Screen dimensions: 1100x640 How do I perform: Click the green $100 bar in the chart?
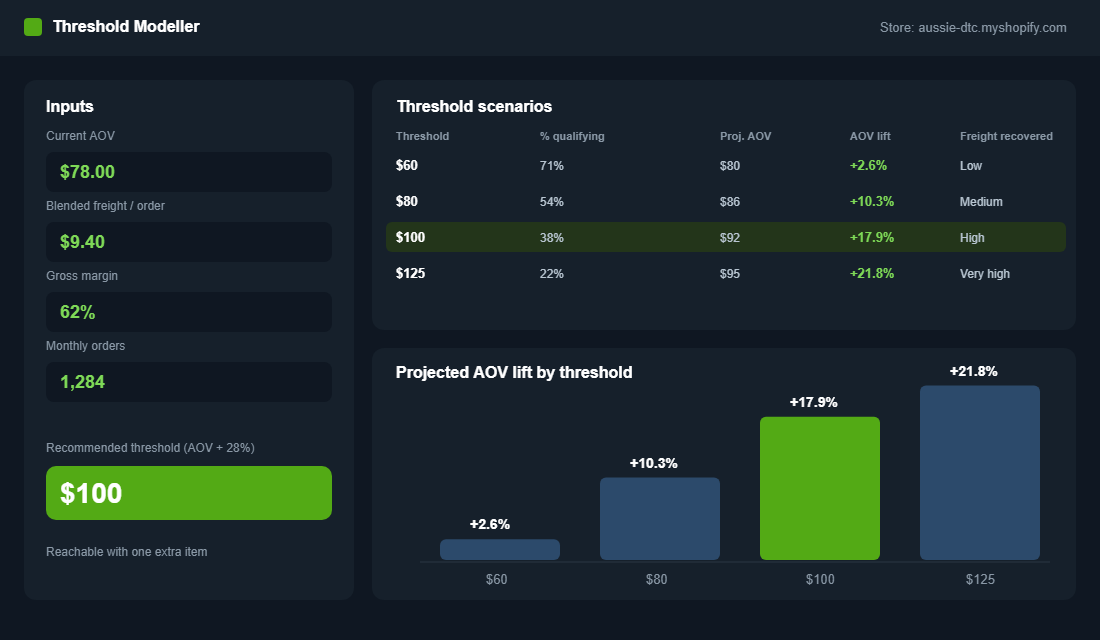pyautogui.click(x=819, y=488)
